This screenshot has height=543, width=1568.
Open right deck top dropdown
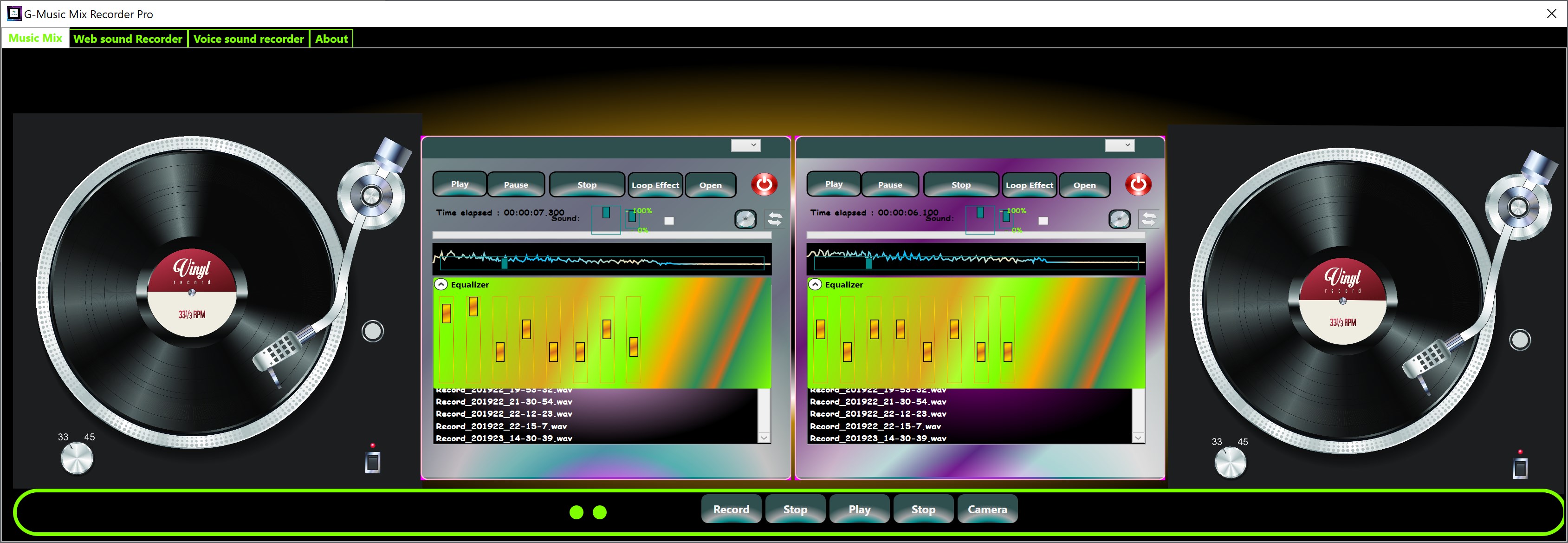point(1120,145)
